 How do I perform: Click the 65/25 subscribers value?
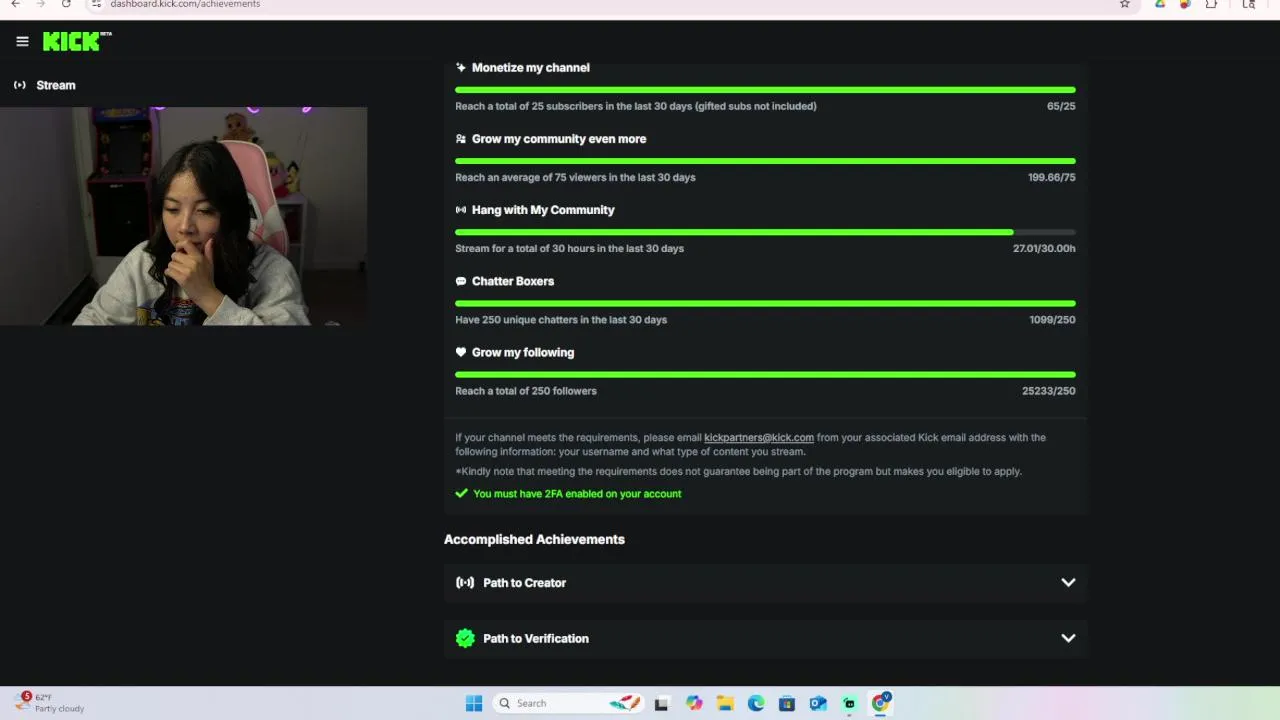(x=1061, y=106)
